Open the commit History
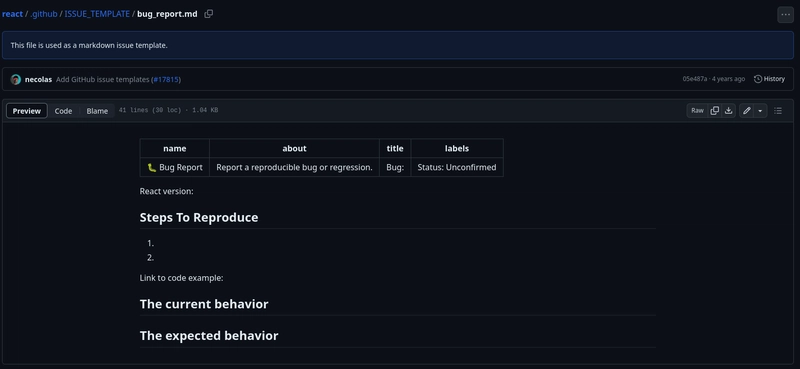Screen dimensions: 800x369 [769, 79]
